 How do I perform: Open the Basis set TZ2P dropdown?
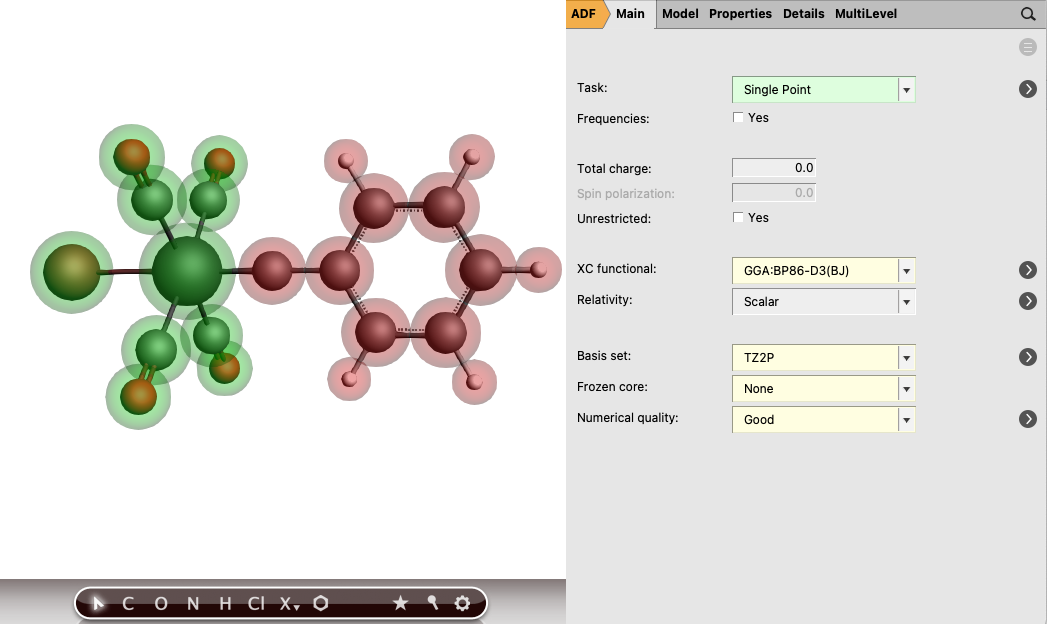click(823, 357)
